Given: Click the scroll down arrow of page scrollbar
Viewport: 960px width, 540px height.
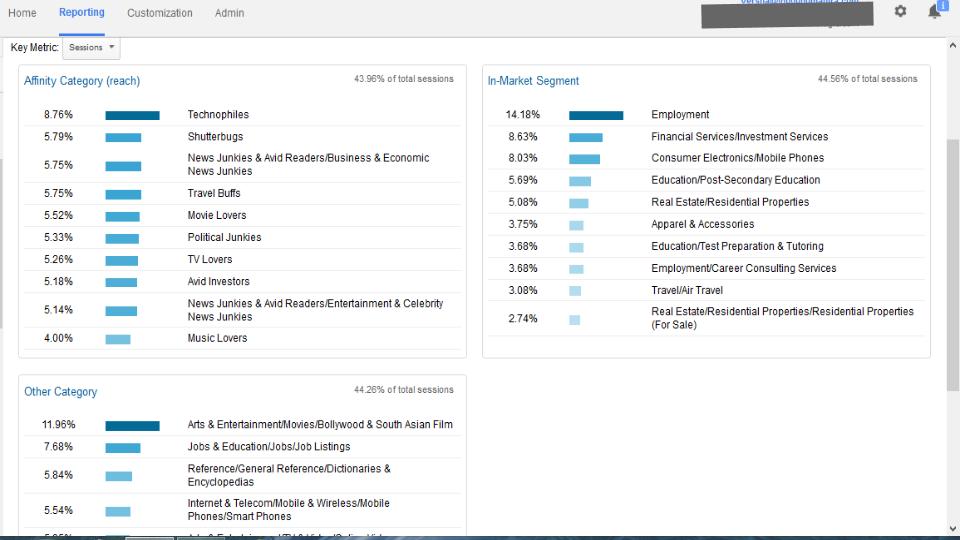Looking at the screenshot, I should (x=953, y=528).
